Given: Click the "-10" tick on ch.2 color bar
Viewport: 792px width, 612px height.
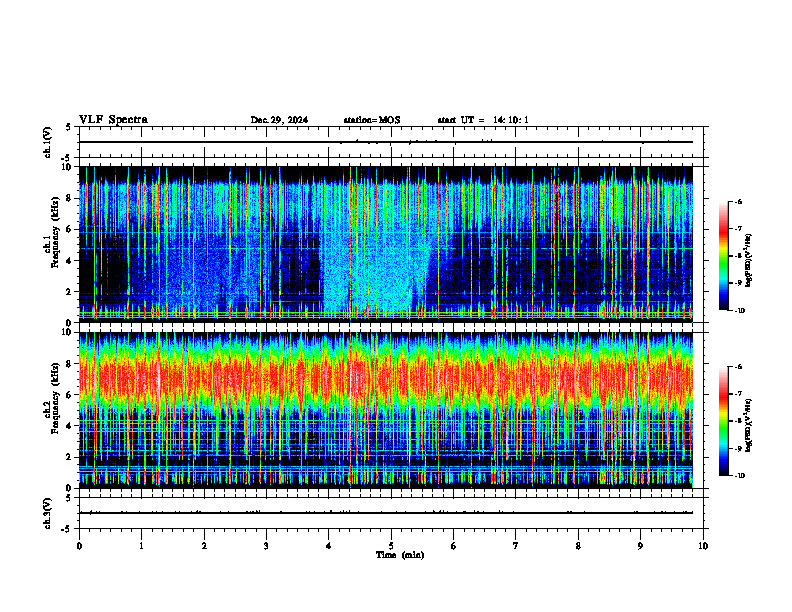Looking at the screenshot, I should 740,476.
